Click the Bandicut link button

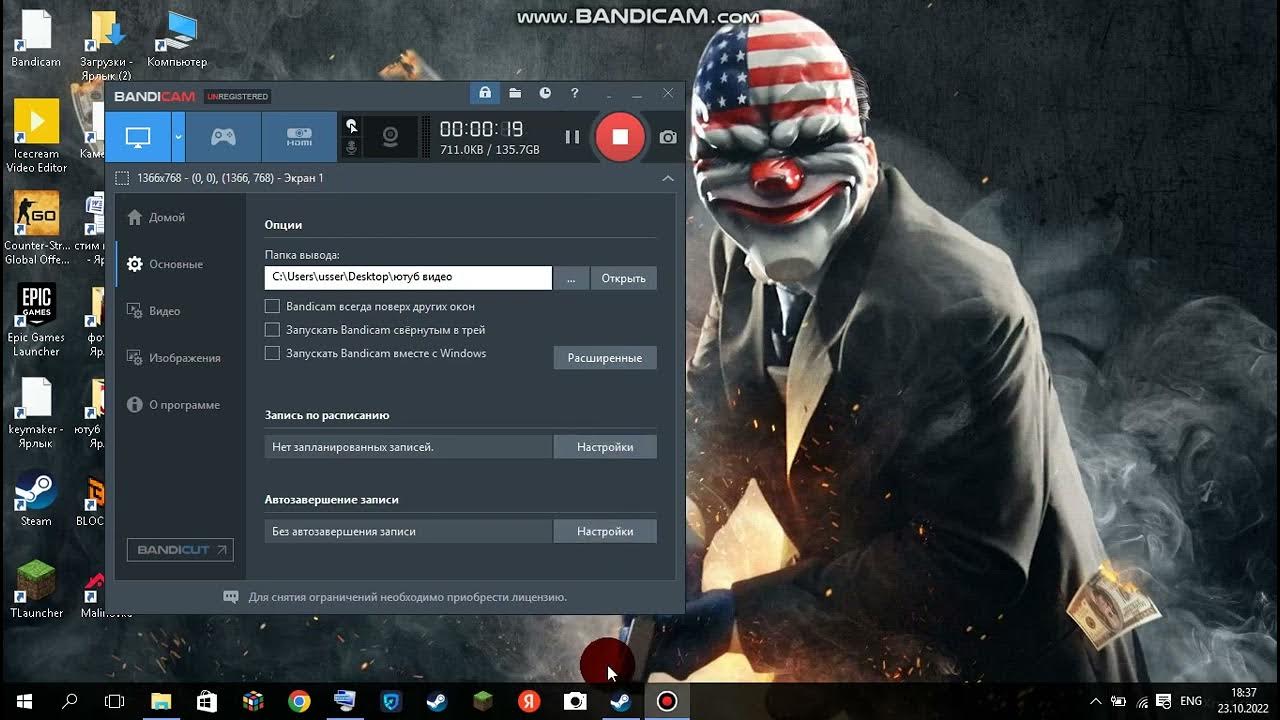(x=180, y=550)
